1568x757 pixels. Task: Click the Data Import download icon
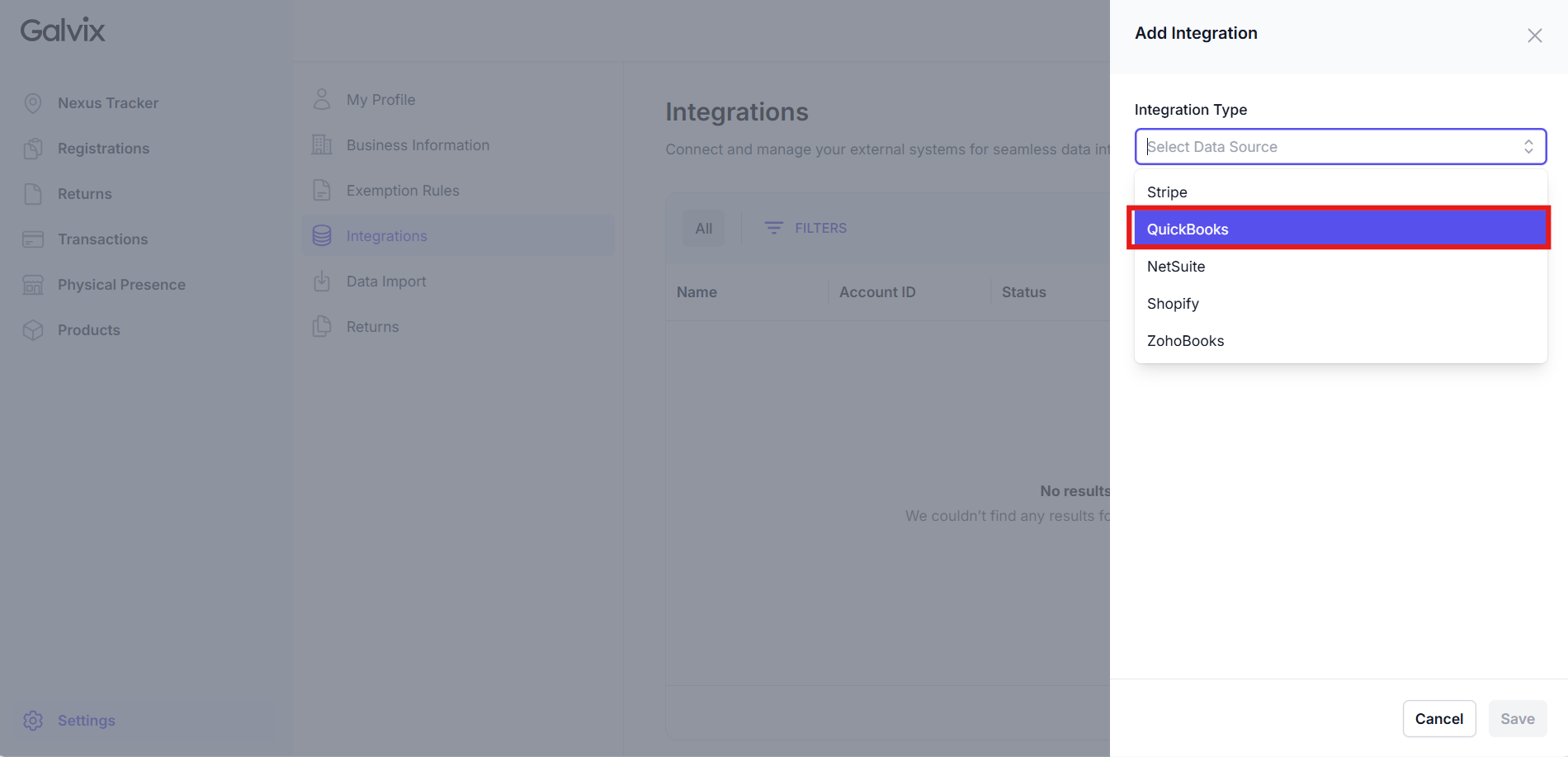pos(322,282)
